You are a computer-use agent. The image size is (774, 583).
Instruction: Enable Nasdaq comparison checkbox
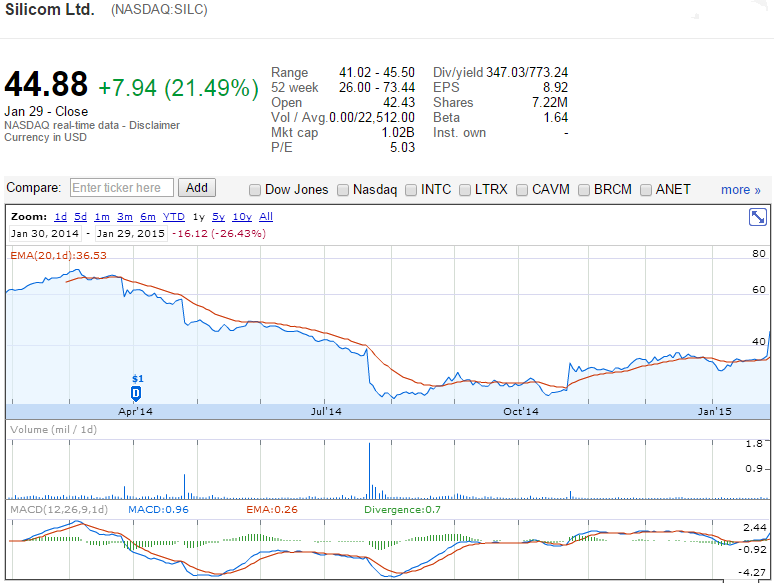[343, 190]
